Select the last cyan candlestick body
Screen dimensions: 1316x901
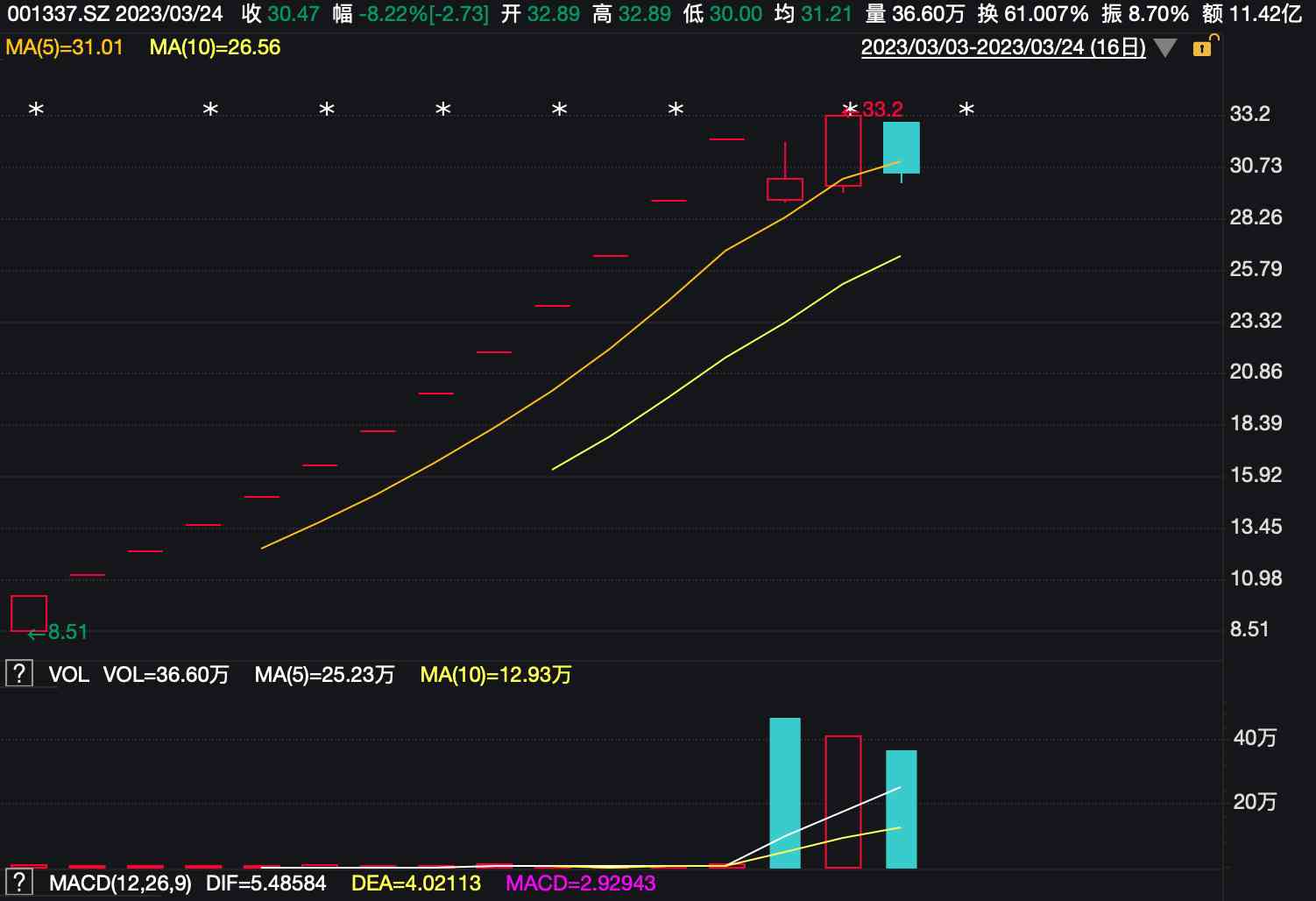(x=901, y=147)
